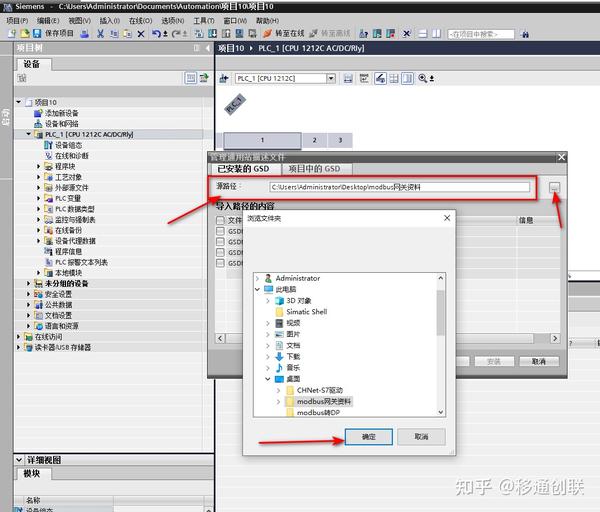600x512 pixels.
Task: Click the undo arrow toolbar icon
Action: coord(157,34)
